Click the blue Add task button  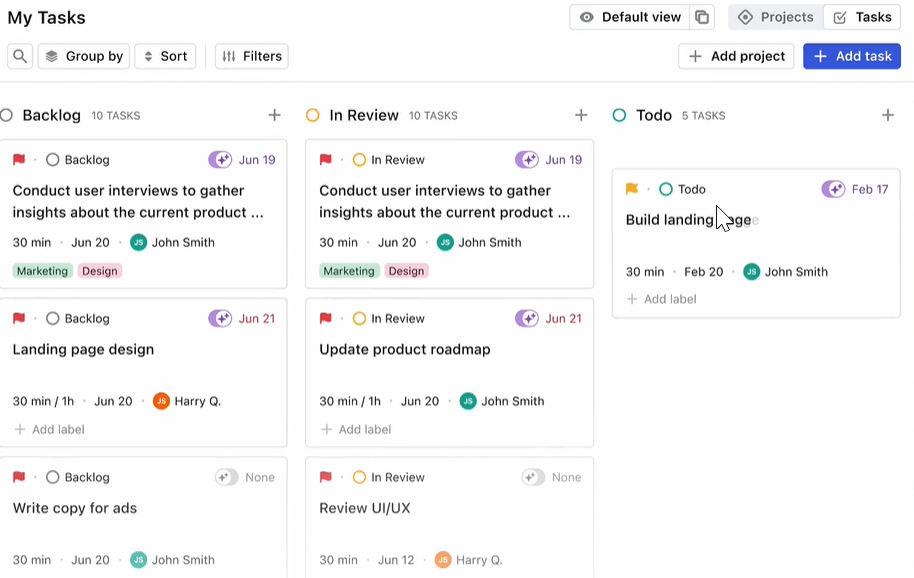(852, 57)
